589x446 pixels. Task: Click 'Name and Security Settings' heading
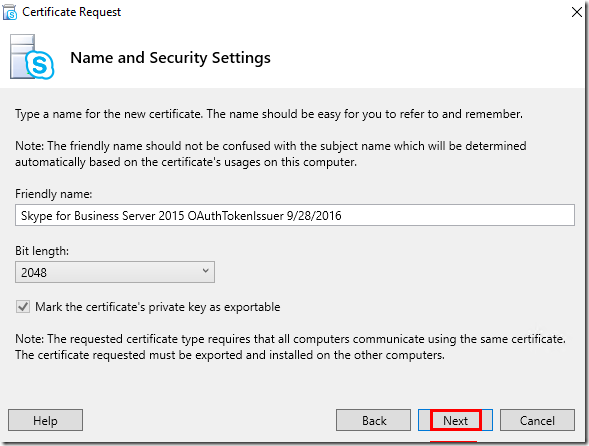point(171,58)
